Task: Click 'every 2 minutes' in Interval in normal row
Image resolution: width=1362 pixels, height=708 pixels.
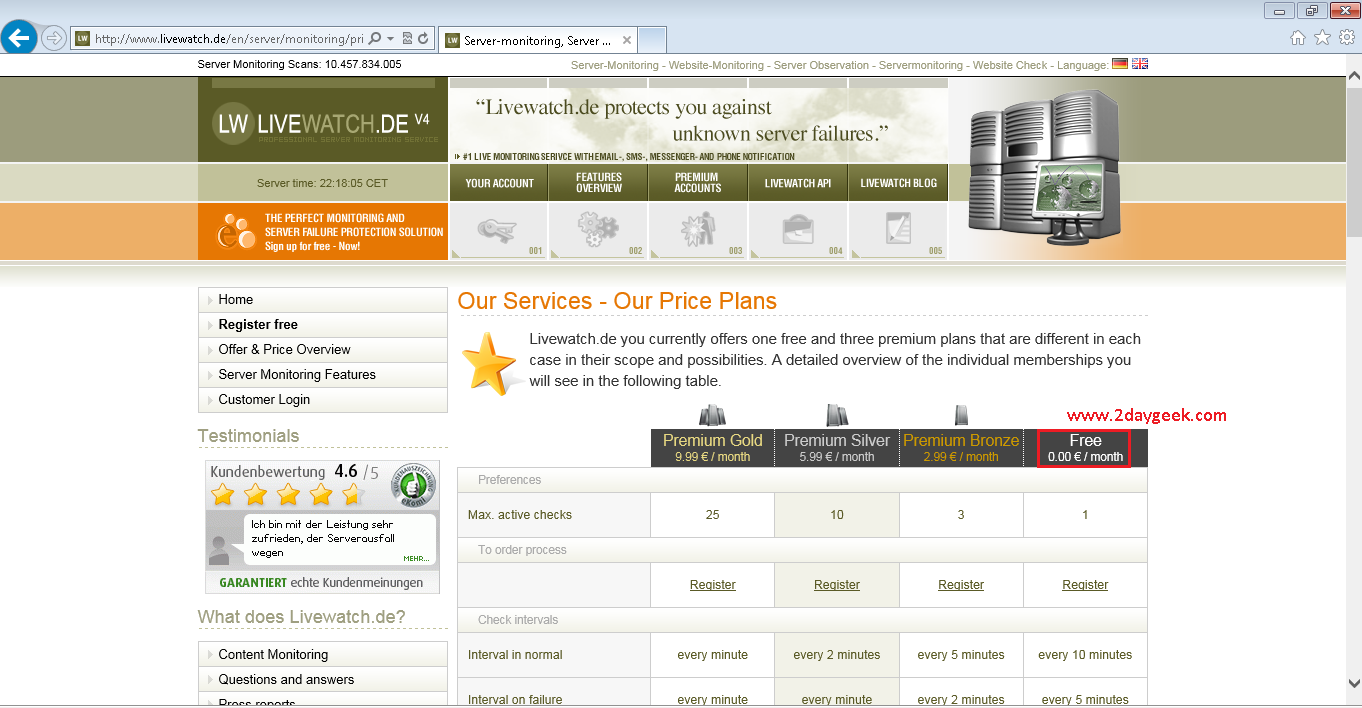Action: tap(837, 655)
